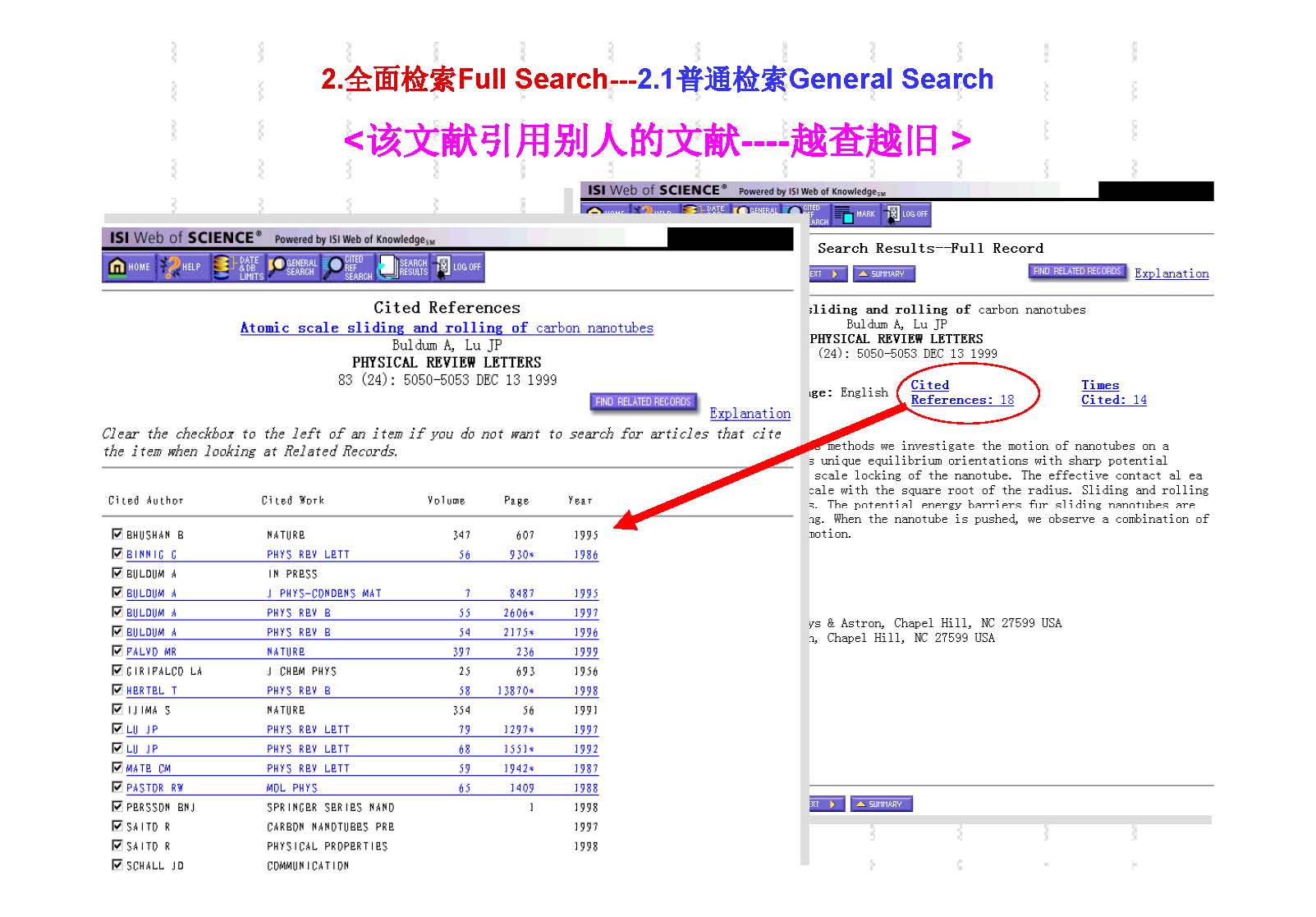This screenshot has width=1316, height=917.
Task: Uncheck the BHUSHAN B cited reference
Action: point(117,534)
